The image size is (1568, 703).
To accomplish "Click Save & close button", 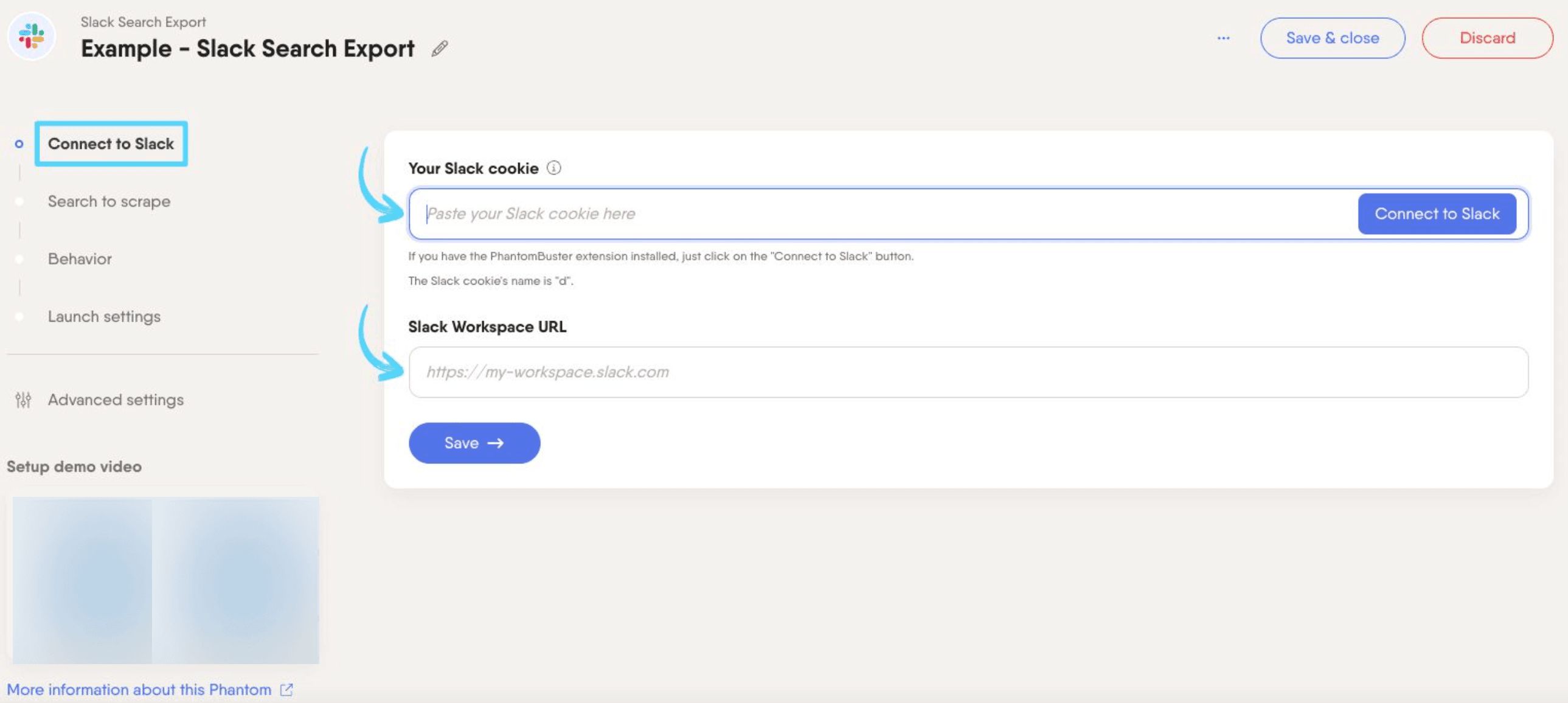I will 1333,38.
